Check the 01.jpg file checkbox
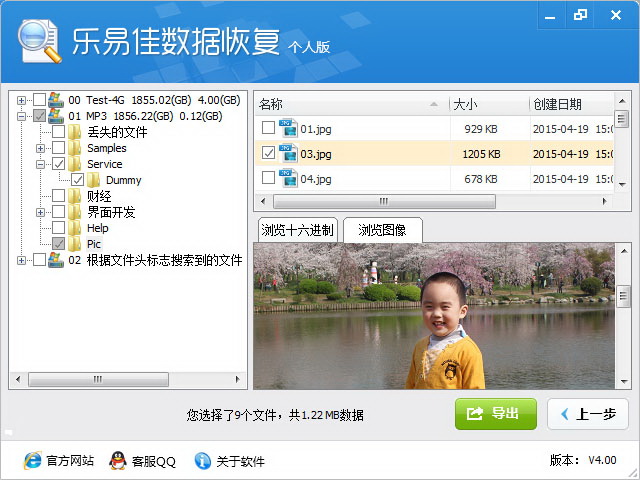Image resolution: width=640 pixels, height=480 pixels. coord(268,128)
